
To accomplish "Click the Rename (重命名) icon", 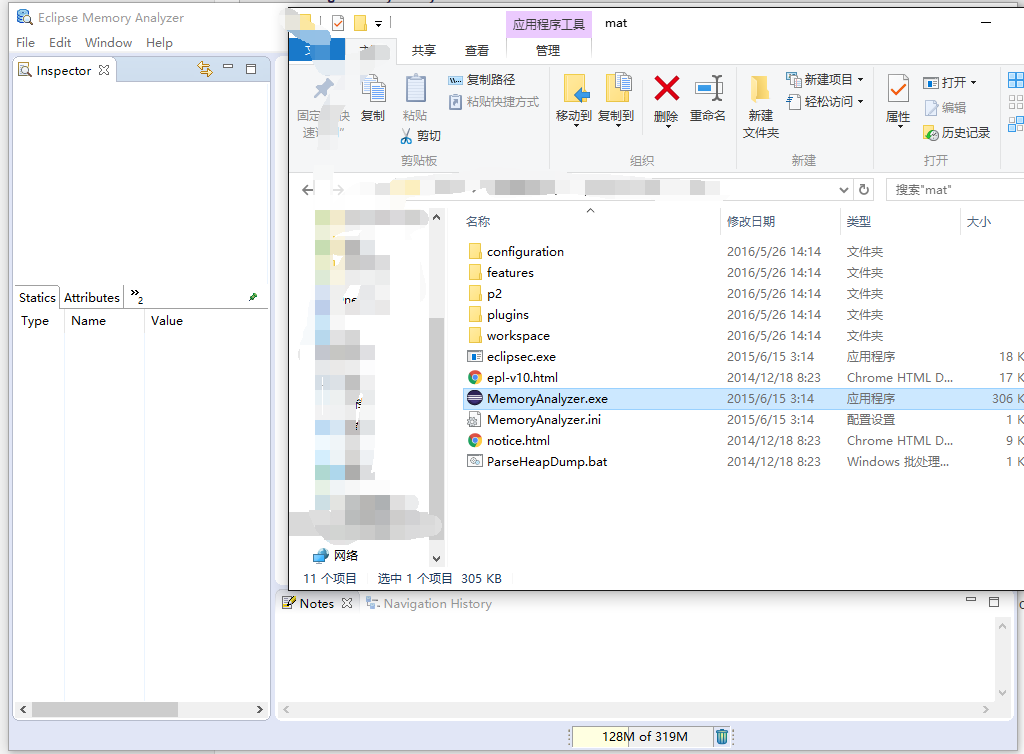I will (709, 89).
